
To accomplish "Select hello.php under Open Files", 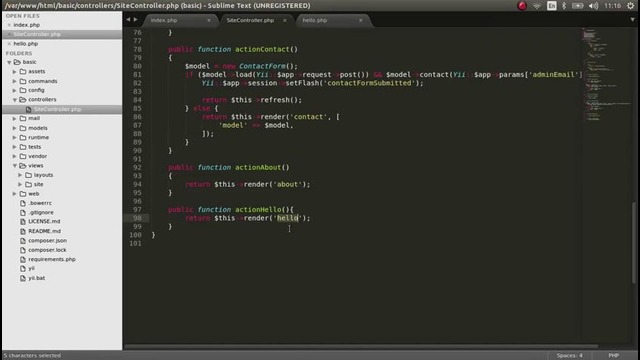I will (26, 44).
